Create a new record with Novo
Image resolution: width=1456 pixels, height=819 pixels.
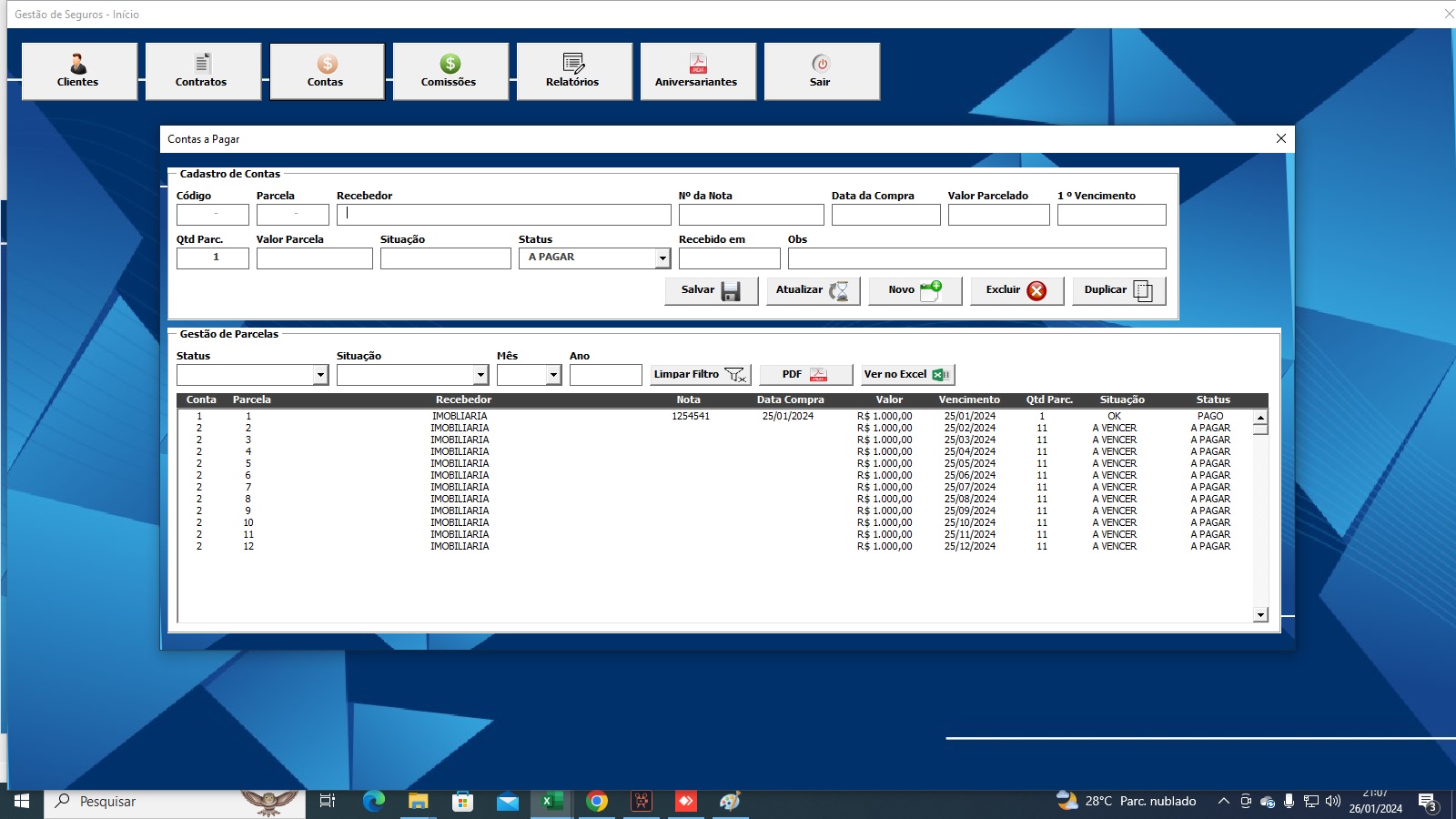point(915,290)
